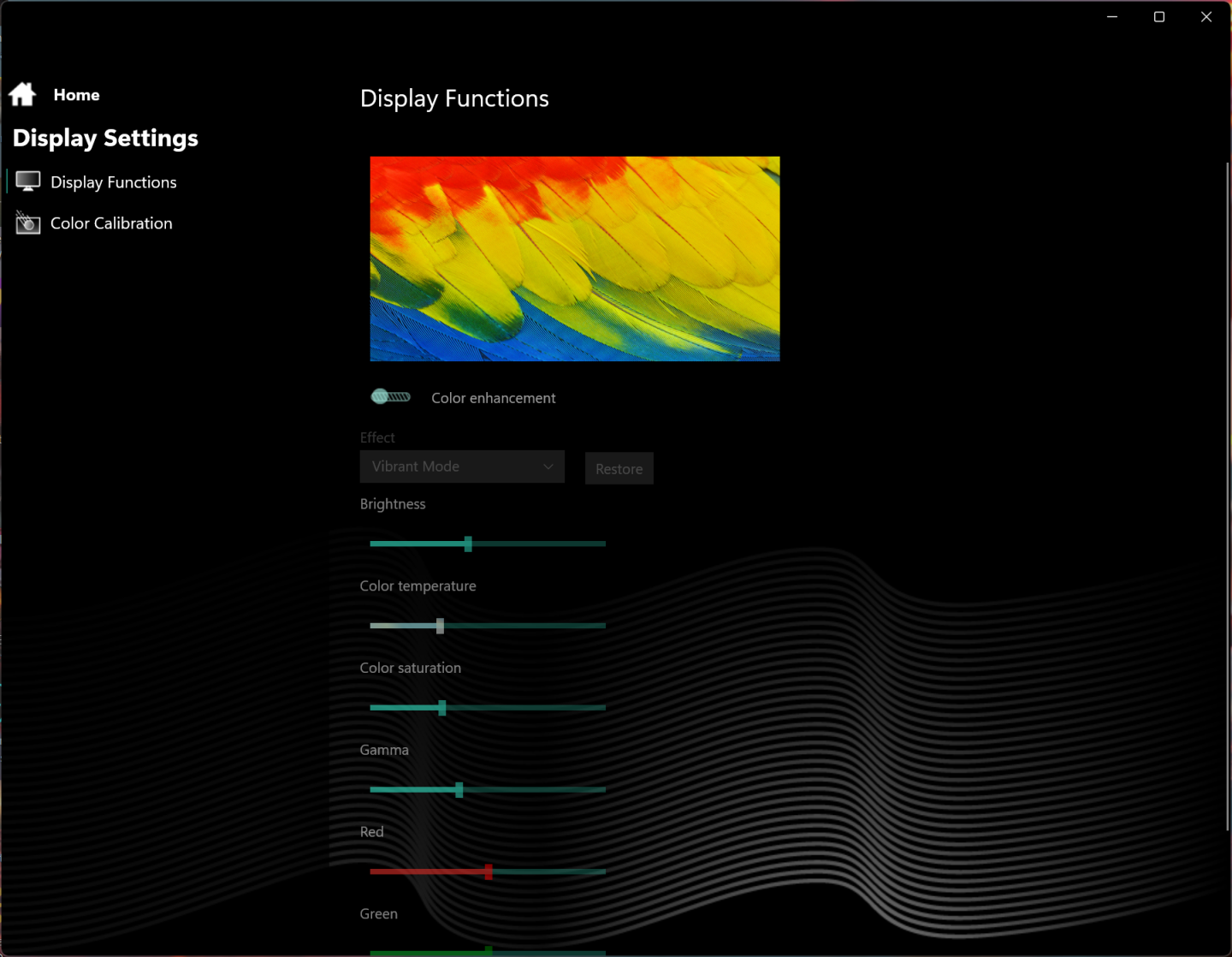Click the Green channel slider thumb
Viewport: 1232px width, 957px height.
point(489,951)
